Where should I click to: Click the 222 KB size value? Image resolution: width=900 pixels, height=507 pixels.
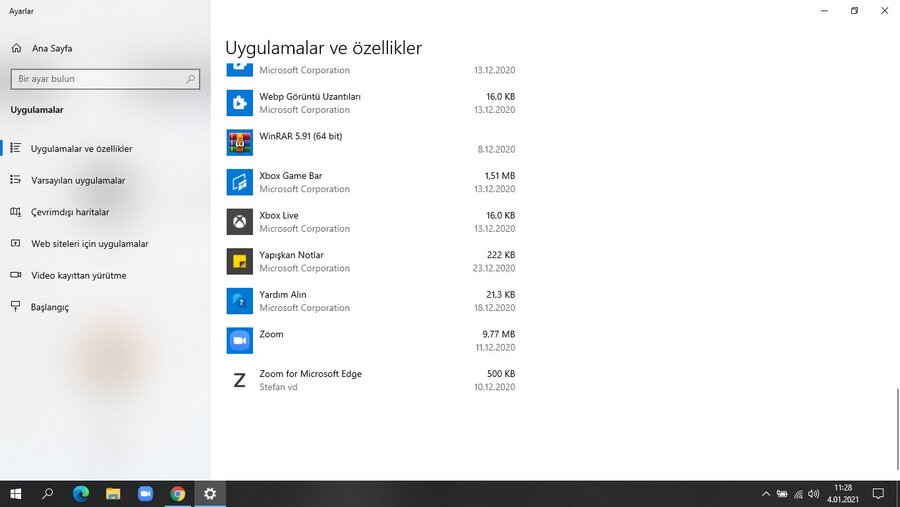(x=501, y=255)
